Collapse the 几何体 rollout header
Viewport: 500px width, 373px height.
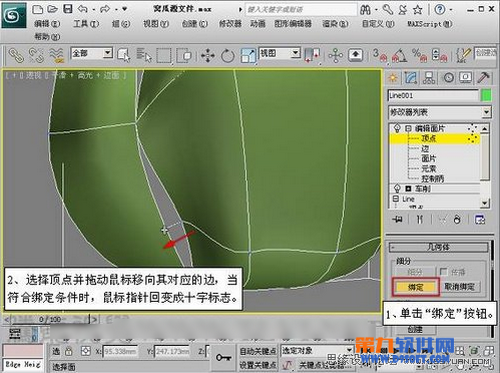[438, 247]
